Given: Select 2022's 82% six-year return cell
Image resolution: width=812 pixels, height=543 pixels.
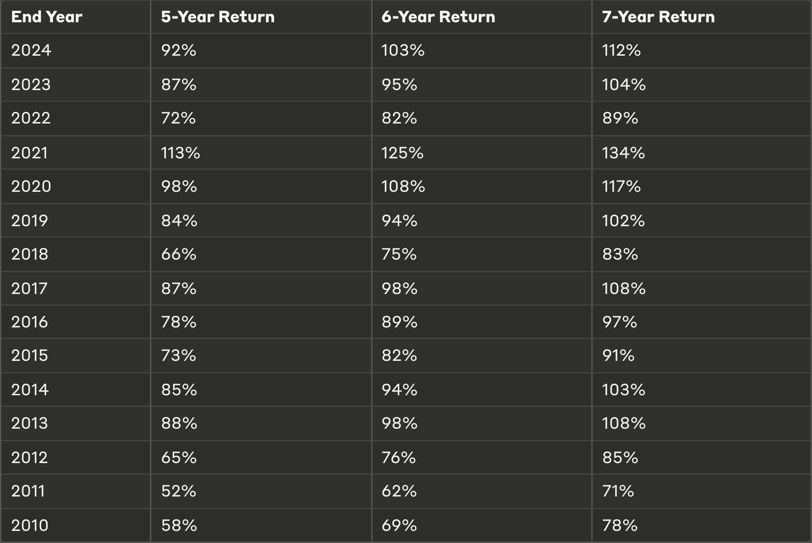Looking at the screenshot, I should pos(400,118).
